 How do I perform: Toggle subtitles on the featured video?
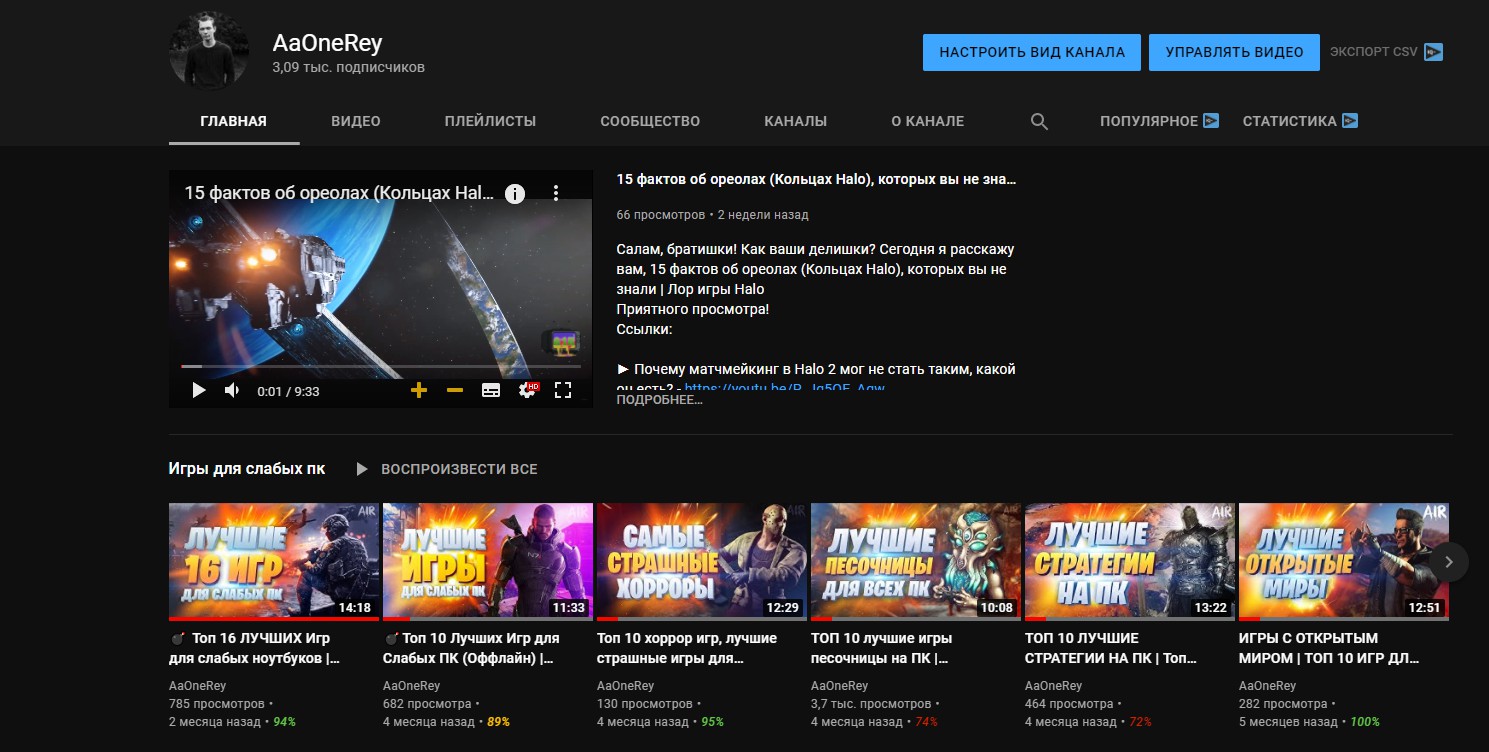pos(491,390)
